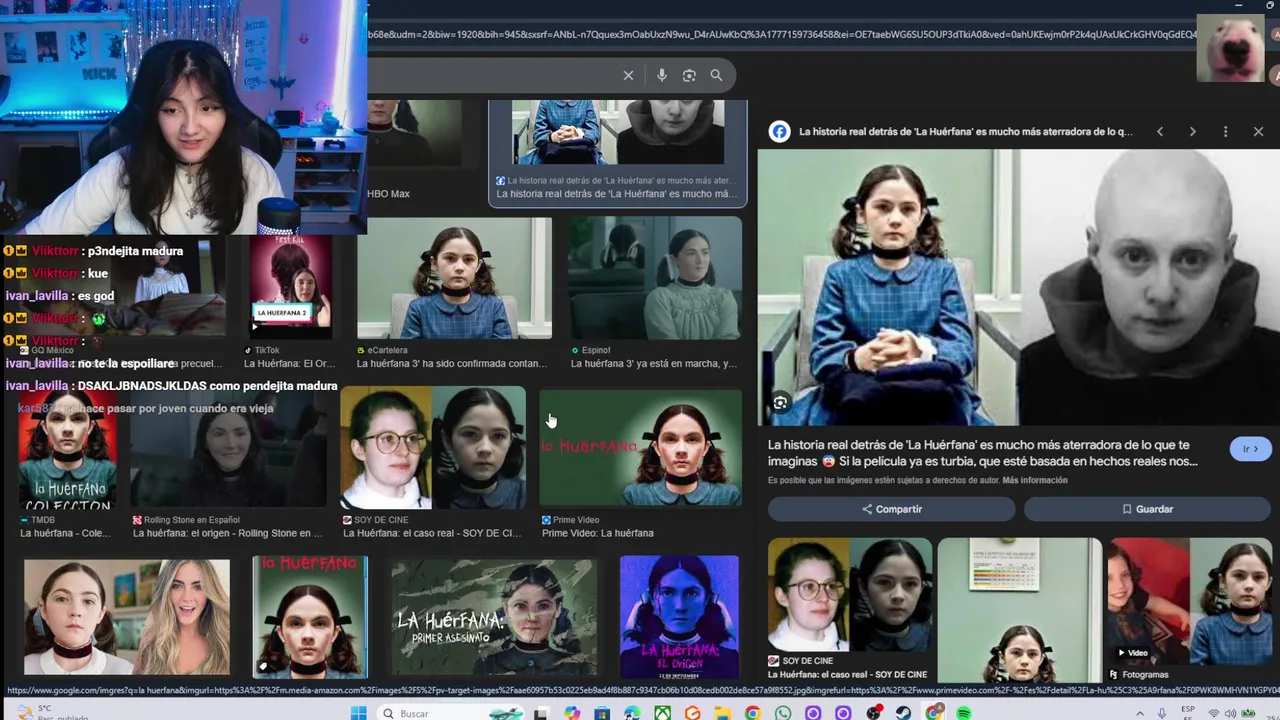Open the three-dot options menu in preview panel
The height and width of the screenshot is (720, 1280).
(x=1225, y=131)
